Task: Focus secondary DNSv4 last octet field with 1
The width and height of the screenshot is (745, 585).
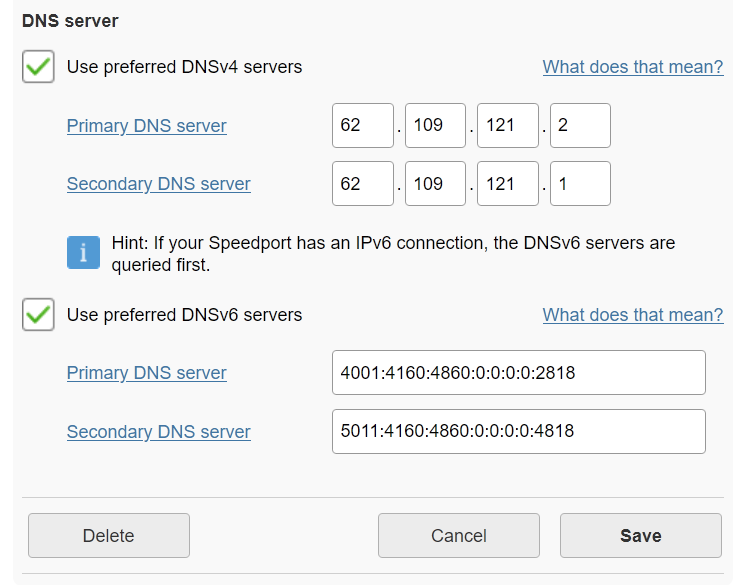Action: pos(580,183)
